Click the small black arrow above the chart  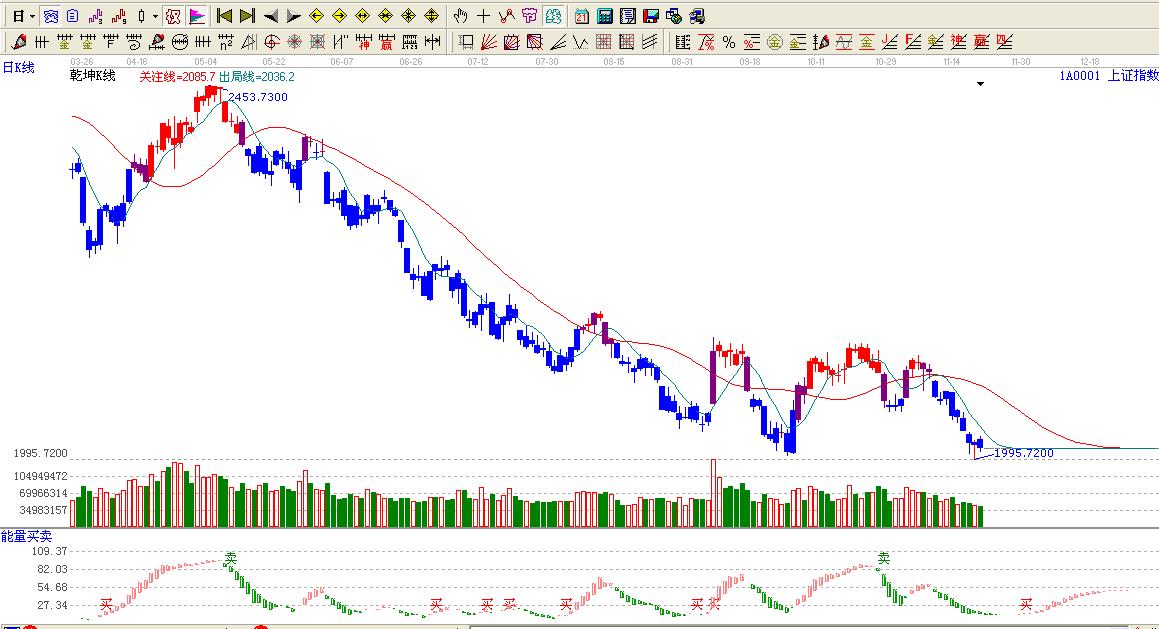(980, 84)
